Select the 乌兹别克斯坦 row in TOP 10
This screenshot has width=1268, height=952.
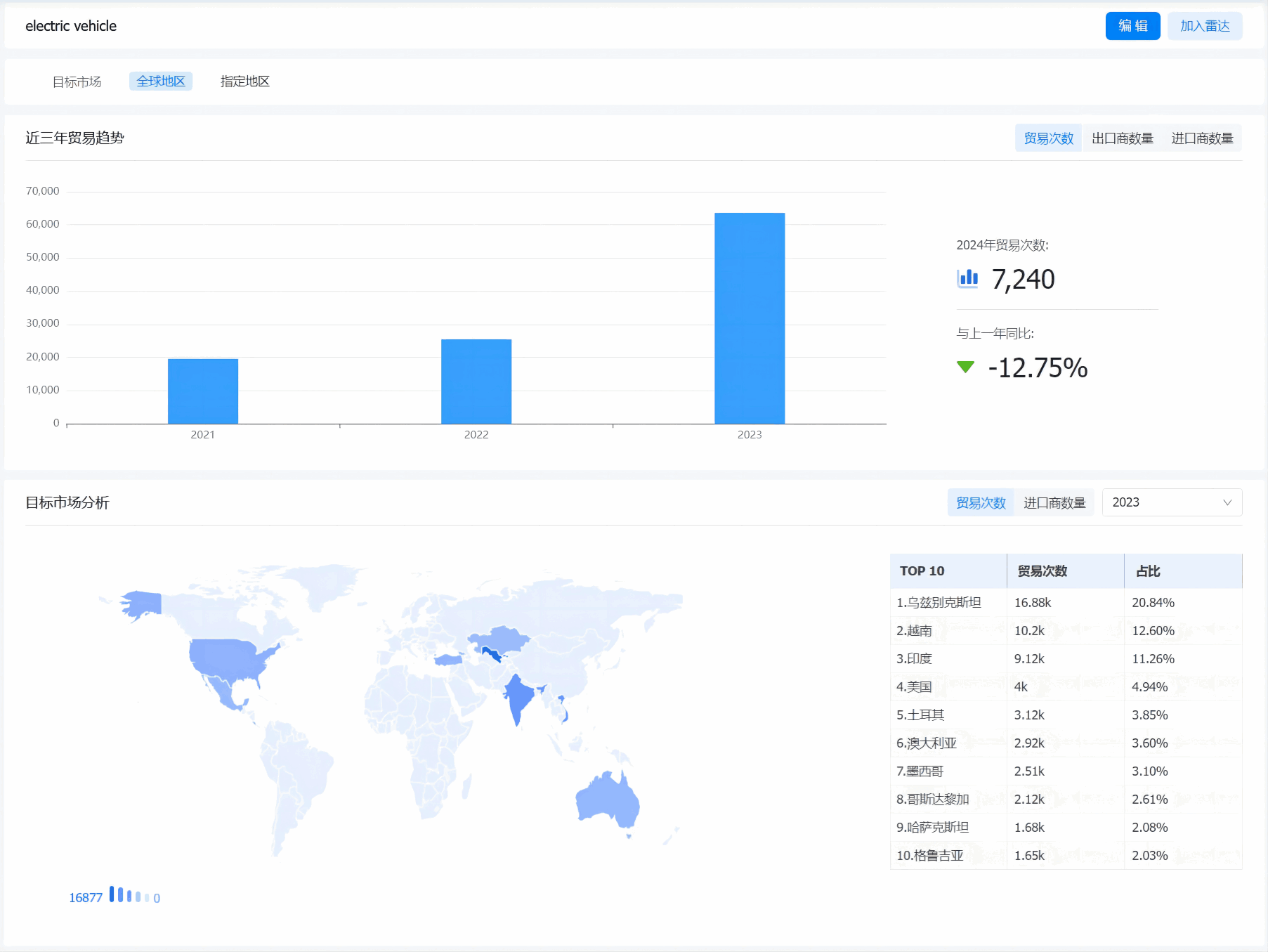[1065, 603]
